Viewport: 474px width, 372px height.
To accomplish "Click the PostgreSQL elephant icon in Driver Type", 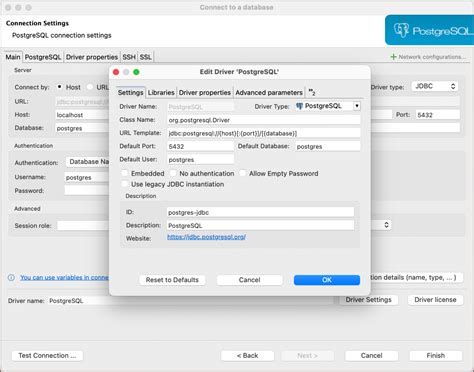I will coord(299,106).
